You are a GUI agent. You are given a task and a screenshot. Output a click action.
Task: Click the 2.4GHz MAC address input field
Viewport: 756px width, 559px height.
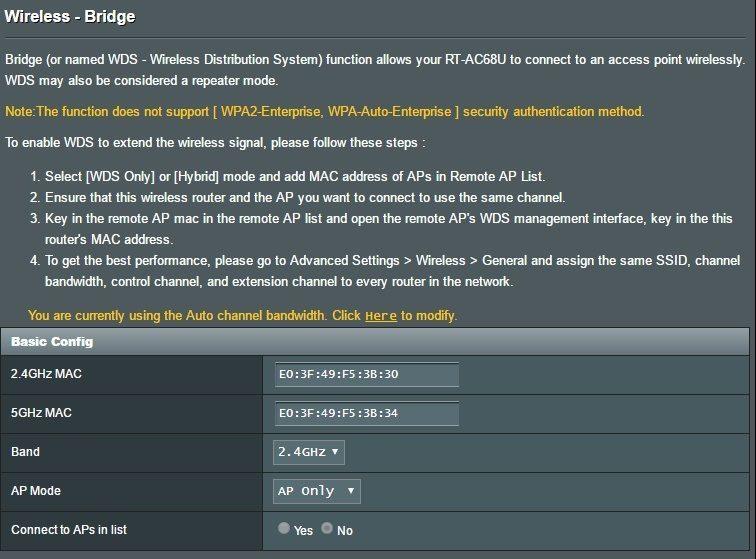point(366,375)
